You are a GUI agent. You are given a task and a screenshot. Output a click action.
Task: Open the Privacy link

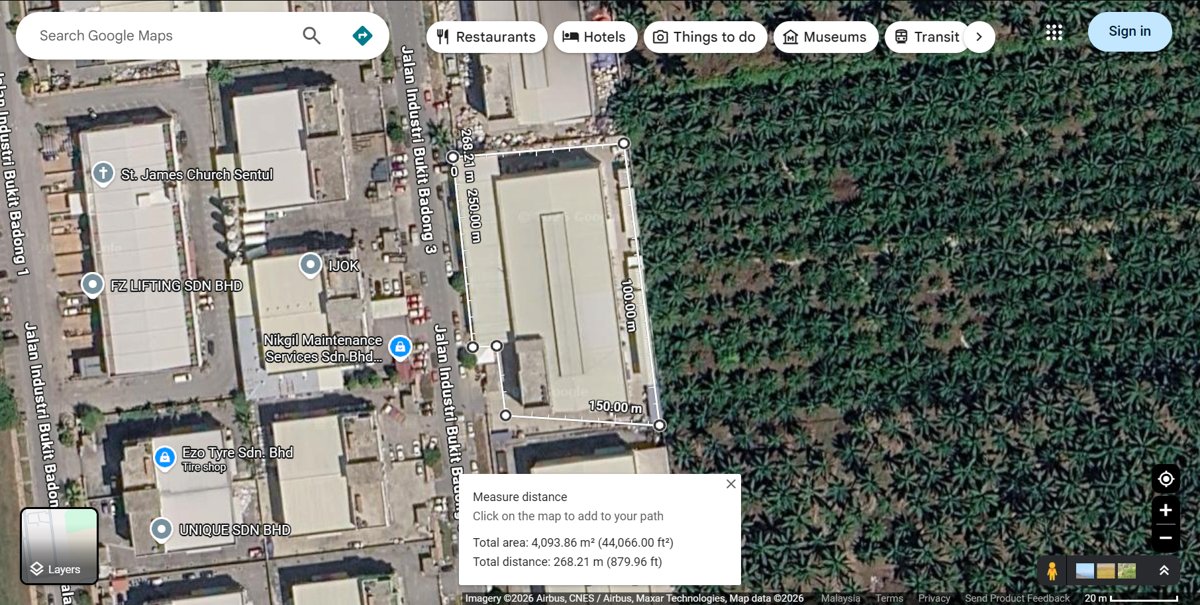coord(934,598)
